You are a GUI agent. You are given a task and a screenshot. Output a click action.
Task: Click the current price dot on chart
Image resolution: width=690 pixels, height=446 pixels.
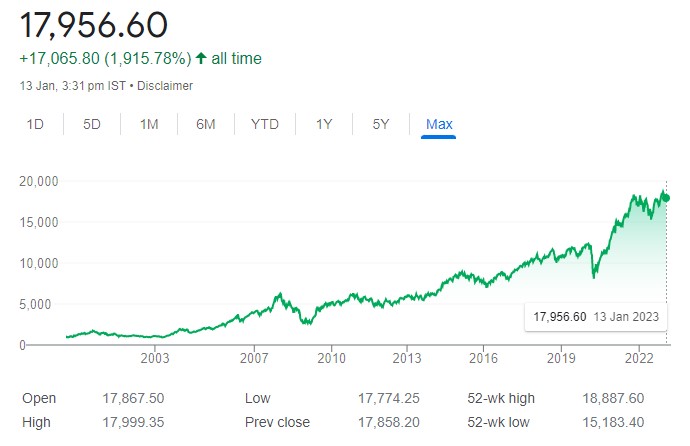666,197
